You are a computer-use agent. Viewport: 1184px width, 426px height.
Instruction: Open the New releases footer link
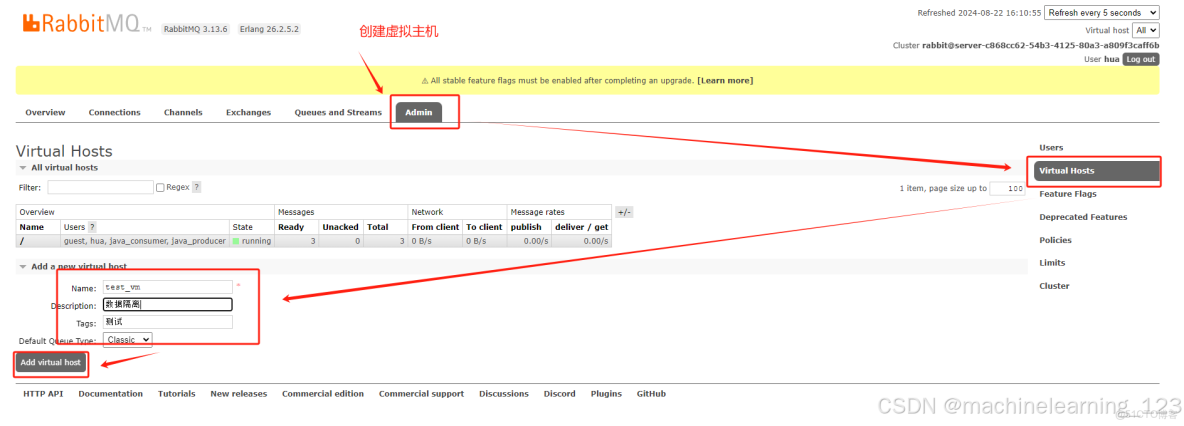pyautogui.click(x=239, y=394)
